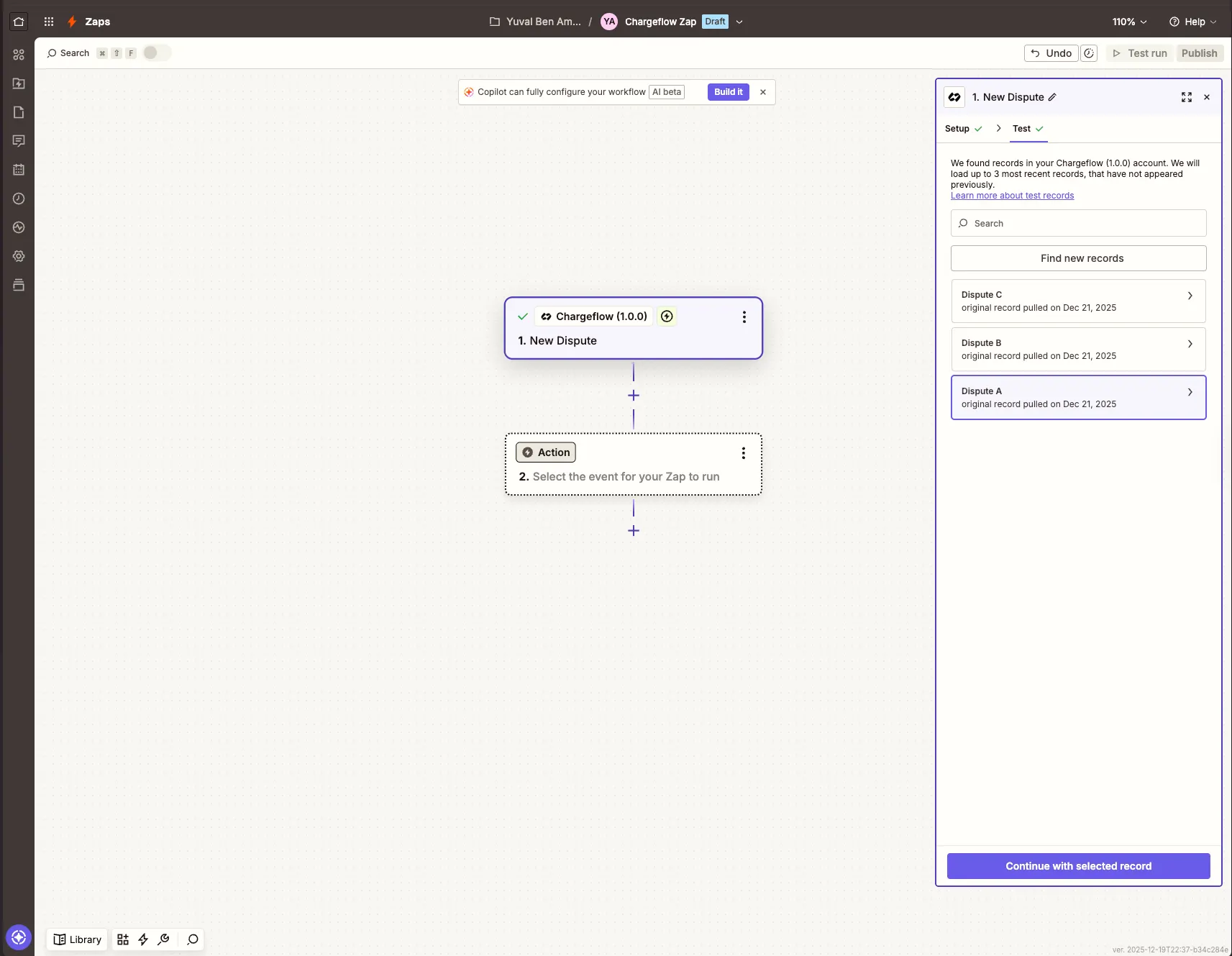Click the status icon on Chargeflow step
Screen dimensions: 1232x956
(667, 317)
